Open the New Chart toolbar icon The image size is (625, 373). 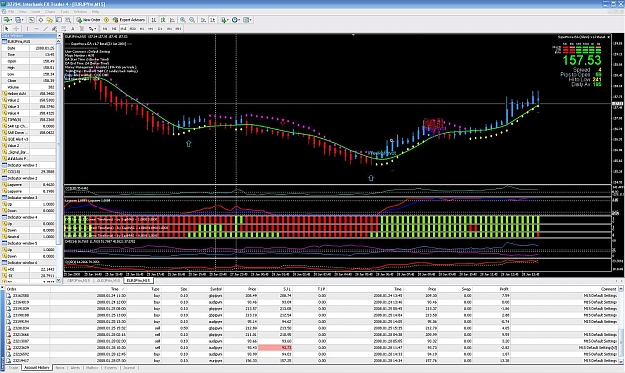(6, 20)
